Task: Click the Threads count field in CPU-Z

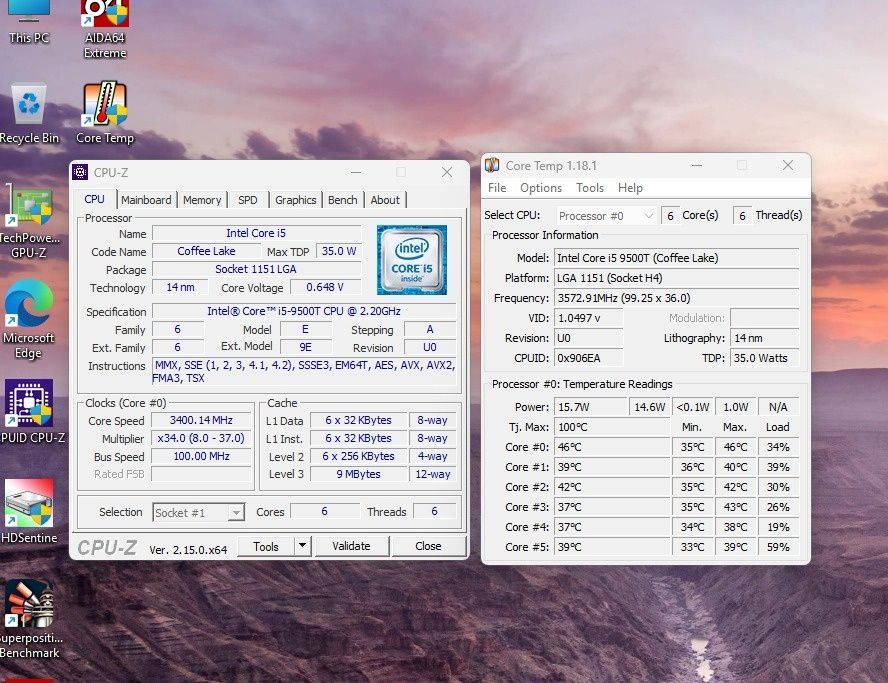Action: pyautogui.click(x=434, y=511)
